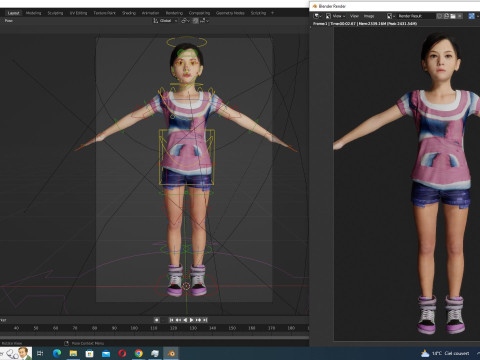Jump to the next keyframe
The image size is (480, 360).
point(198,320)
